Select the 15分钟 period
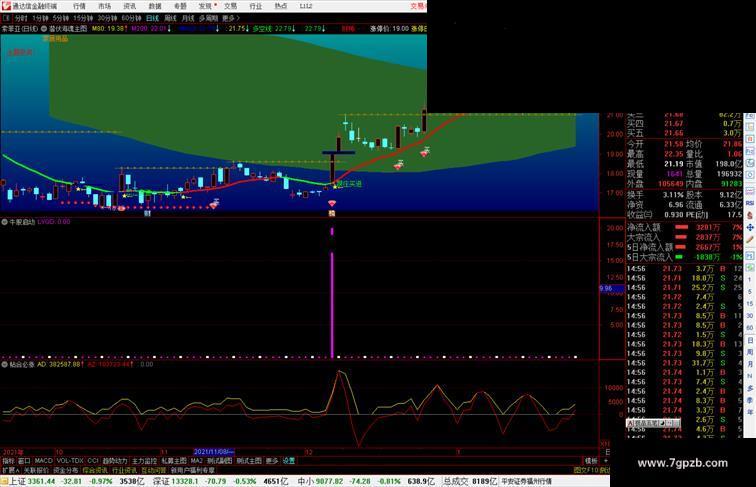 [x=82, y=18]
